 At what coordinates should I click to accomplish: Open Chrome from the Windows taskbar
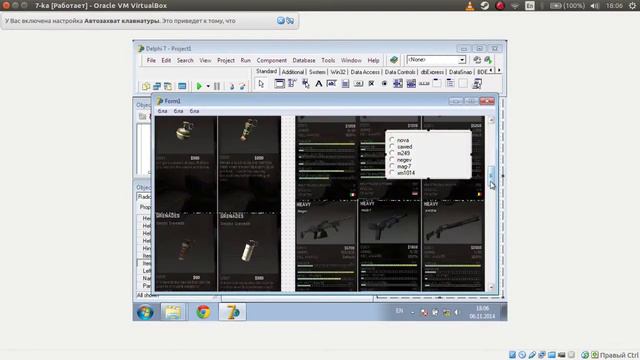pyautogui.click(x=203, y=312)
